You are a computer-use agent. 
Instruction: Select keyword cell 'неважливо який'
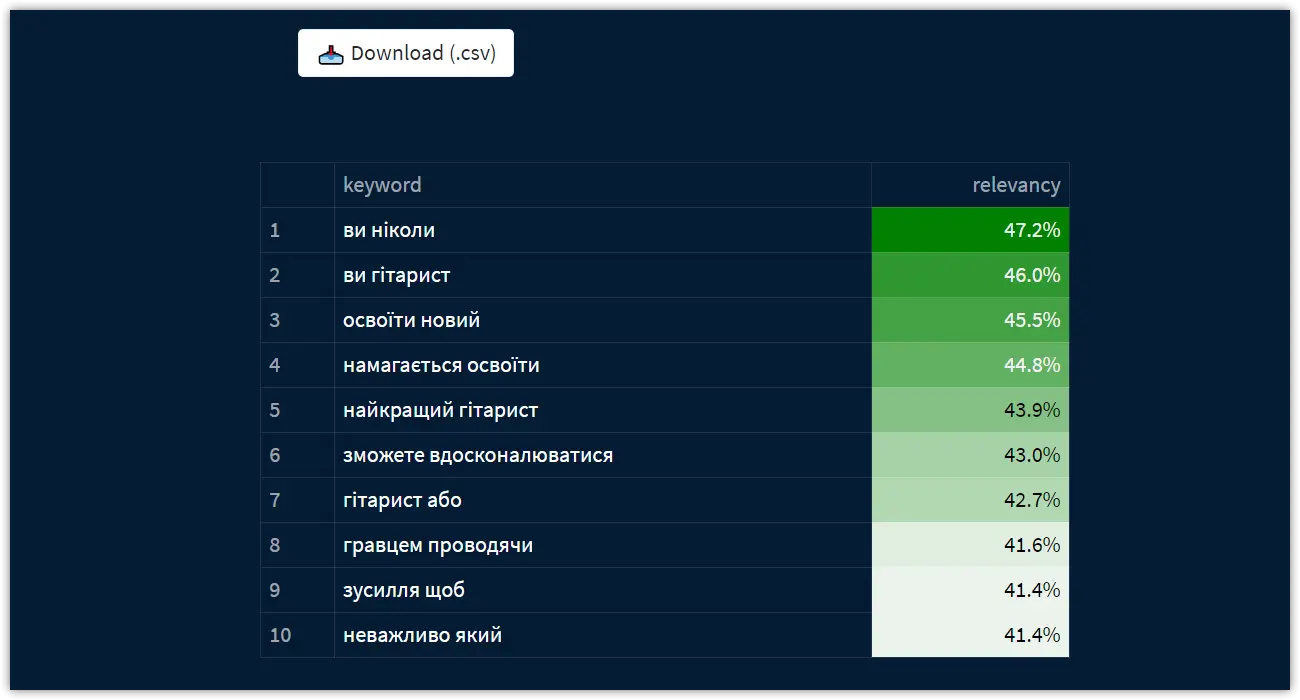[603, 635]
